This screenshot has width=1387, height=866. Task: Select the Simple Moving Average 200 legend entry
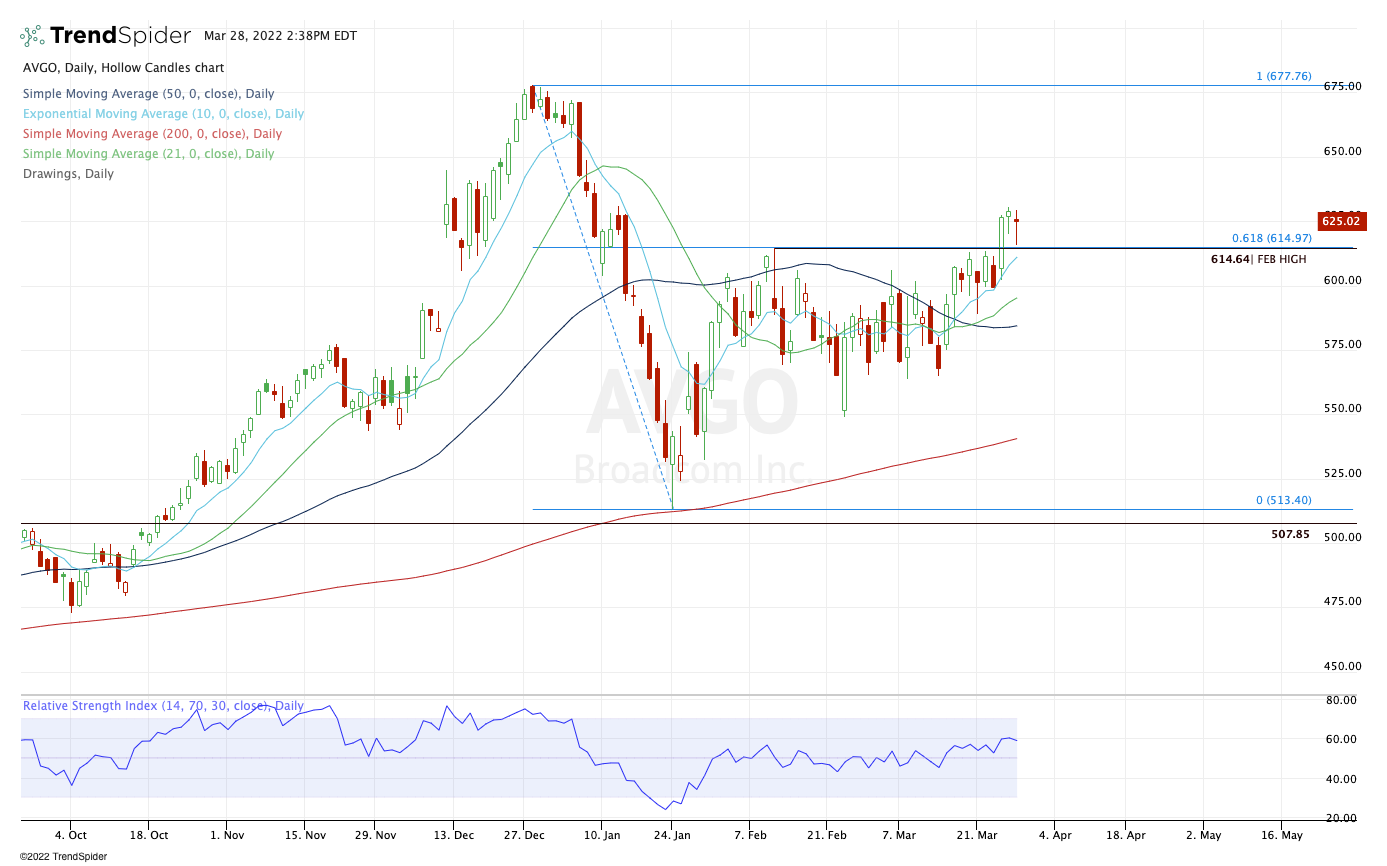click(152, 134)
